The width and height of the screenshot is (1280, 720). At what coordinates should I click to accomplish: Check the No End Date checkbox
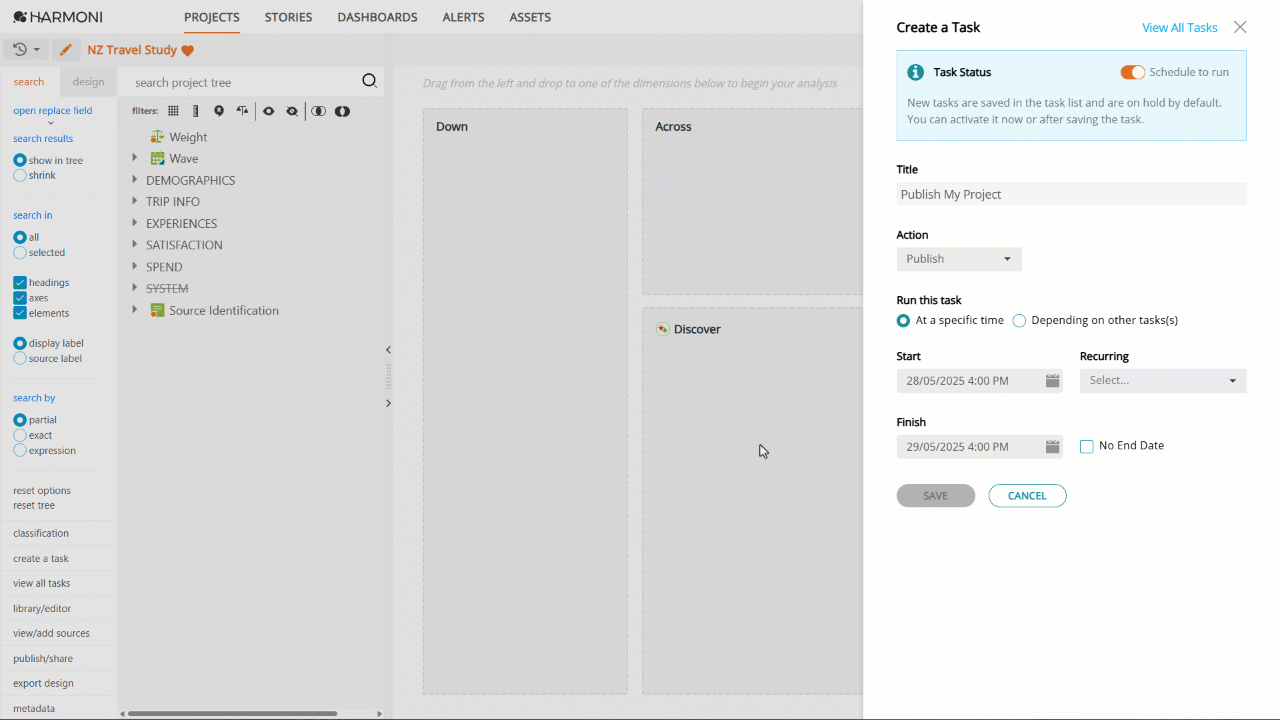(x=1087, y=447)
